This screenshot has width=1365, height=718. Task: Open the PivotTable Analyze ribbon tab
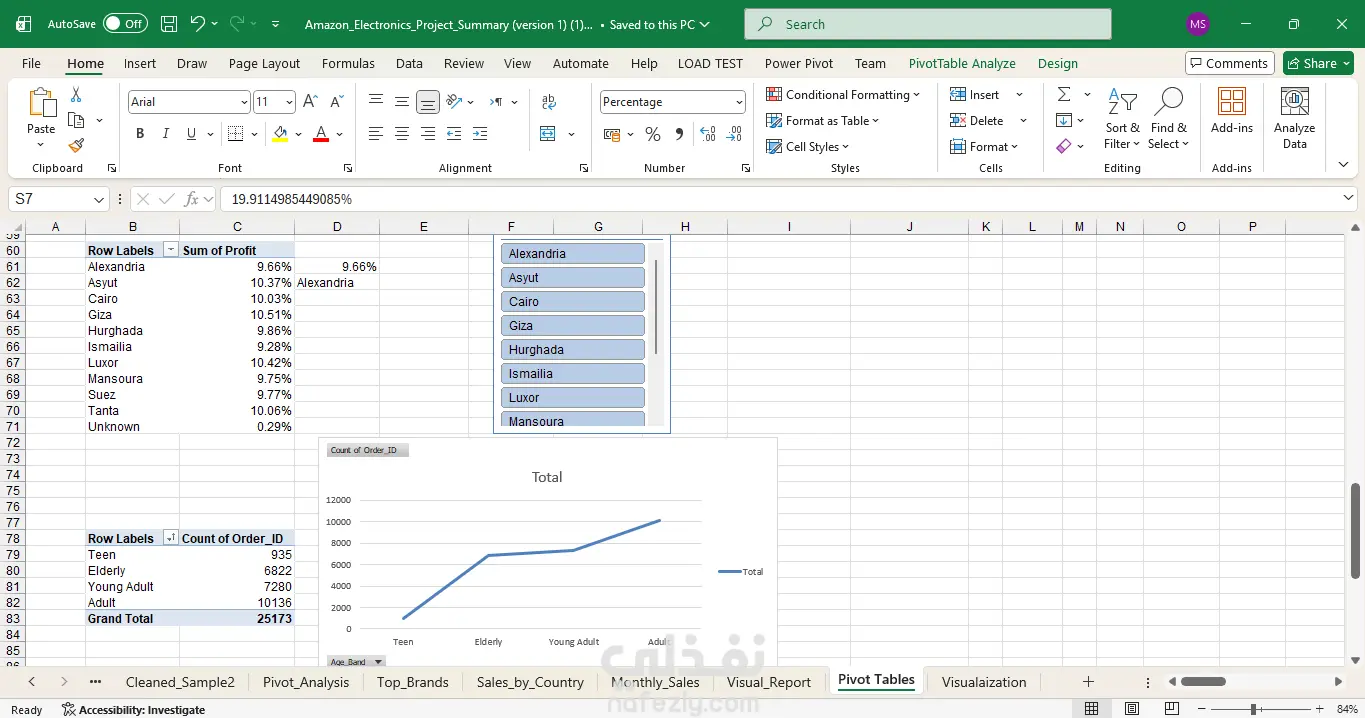coord(961,63)
